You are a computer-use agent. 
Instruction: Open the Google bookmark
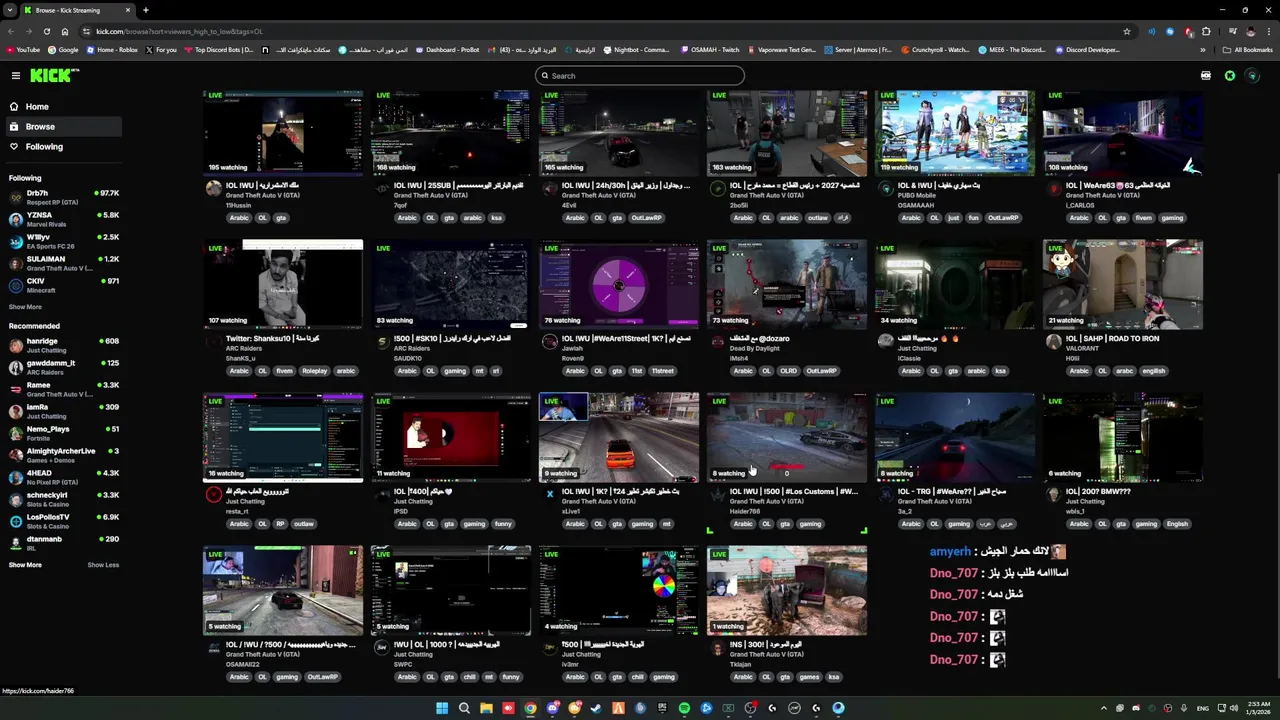63,50
